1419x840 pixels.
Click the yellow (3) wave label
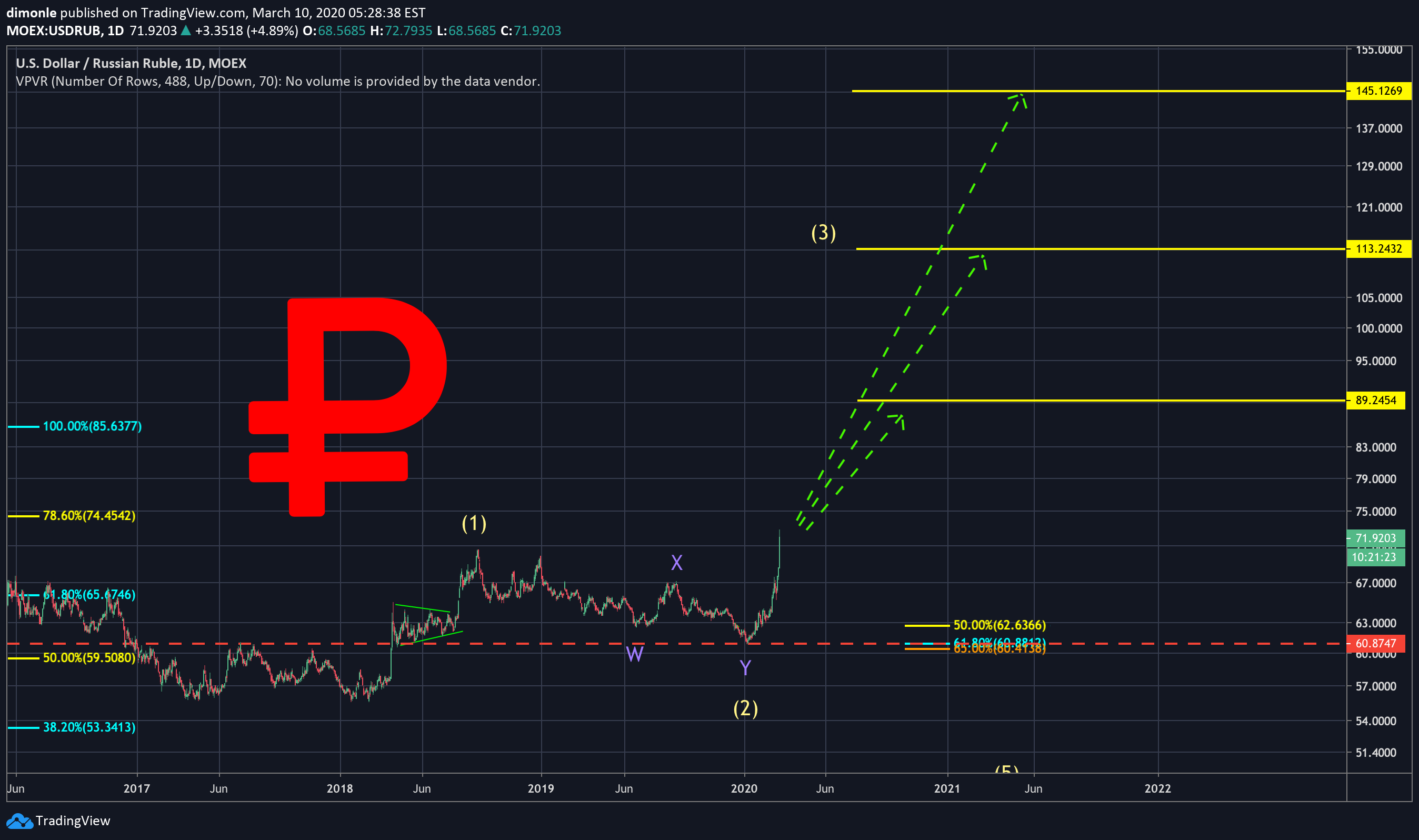tap(823, 233)
